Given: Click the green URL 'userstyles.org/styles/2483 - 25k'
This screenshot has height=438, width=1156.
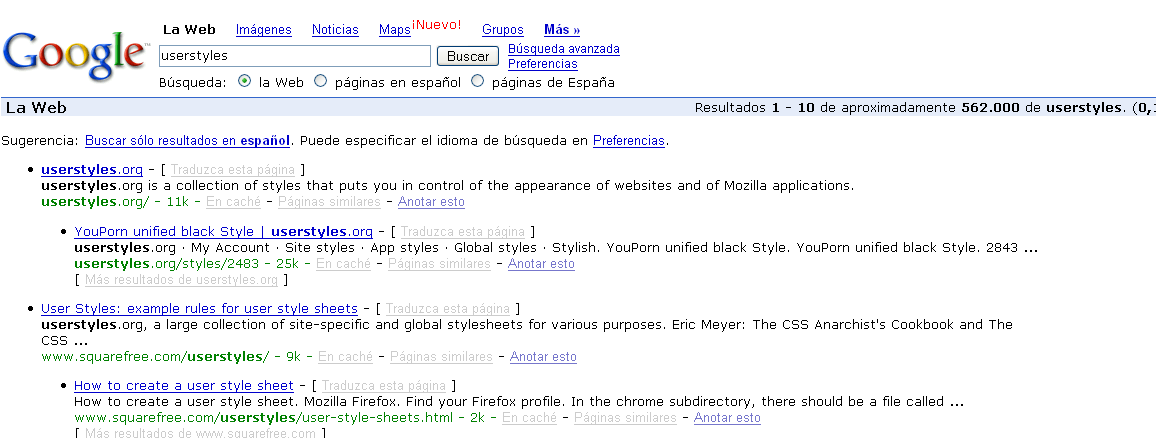Looking at the screenshot, I should [186, 263].
